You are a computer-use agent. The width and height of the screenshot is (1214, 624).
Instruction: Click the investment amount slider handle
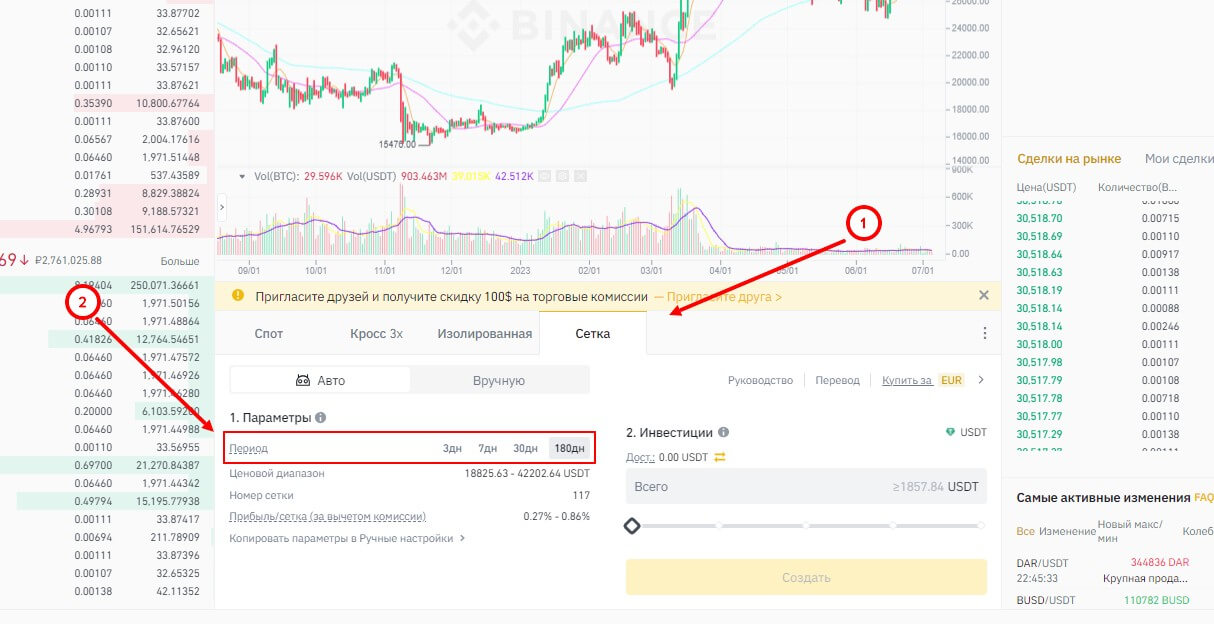coord(632,525)
